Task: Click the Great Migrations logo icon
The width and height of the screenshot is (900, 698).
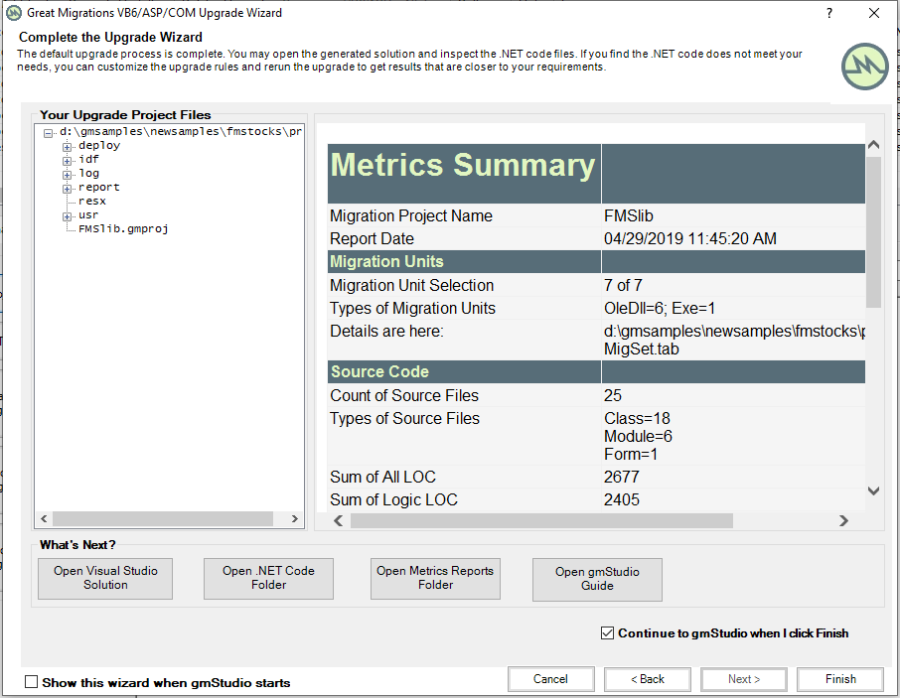Action: (865, 67)
